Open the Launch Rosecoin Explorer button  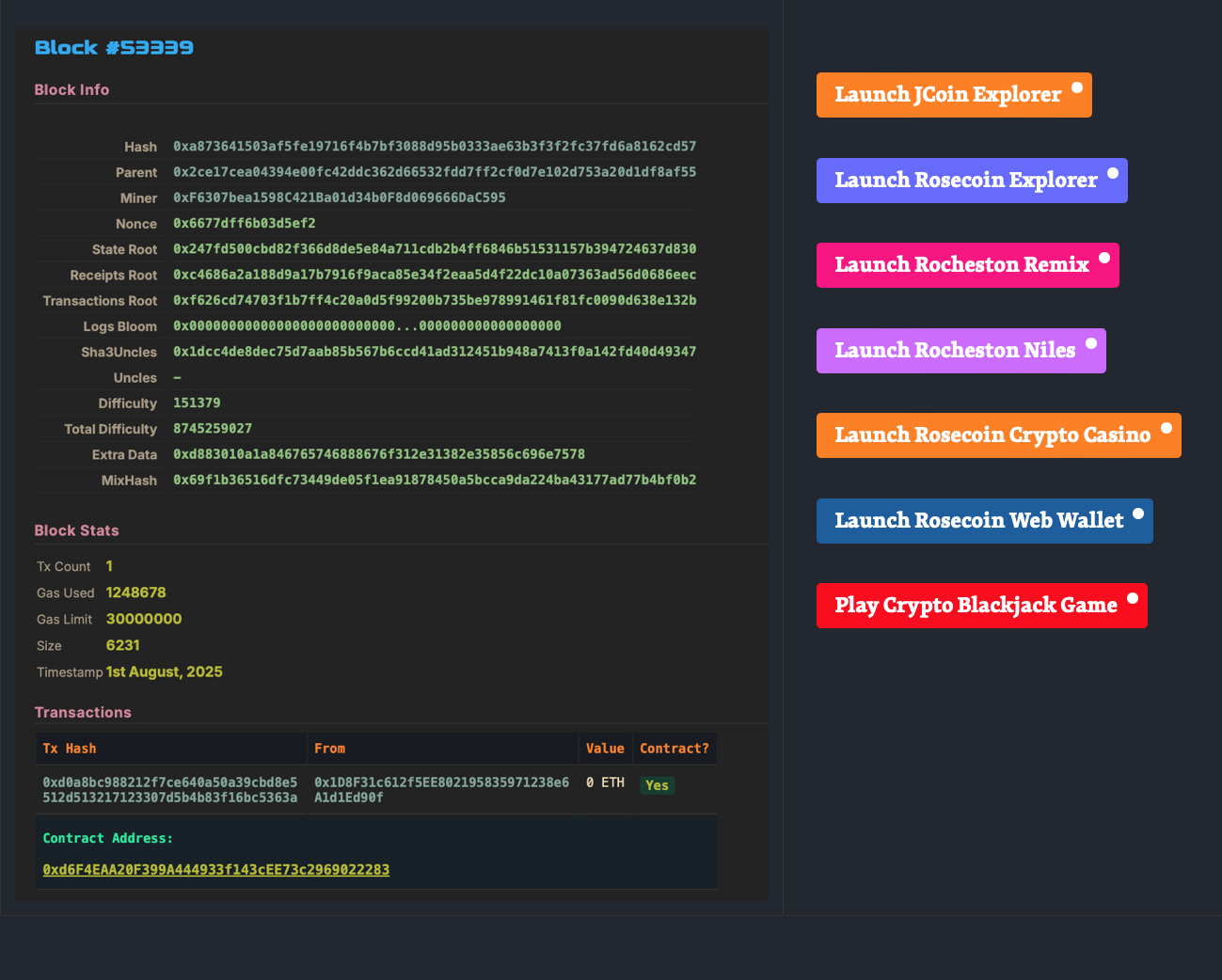(x=965, y=181)
